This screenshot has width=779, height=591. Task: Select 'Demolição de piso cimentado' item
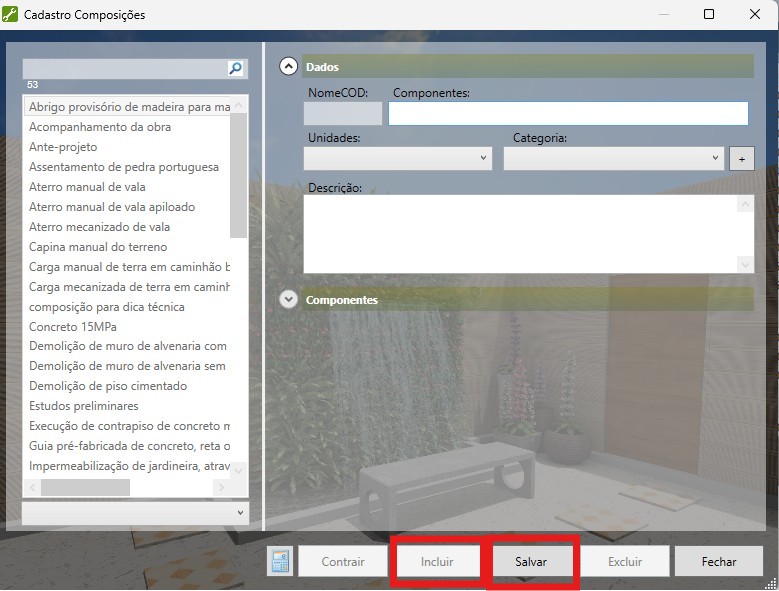[x=127, y=386]
